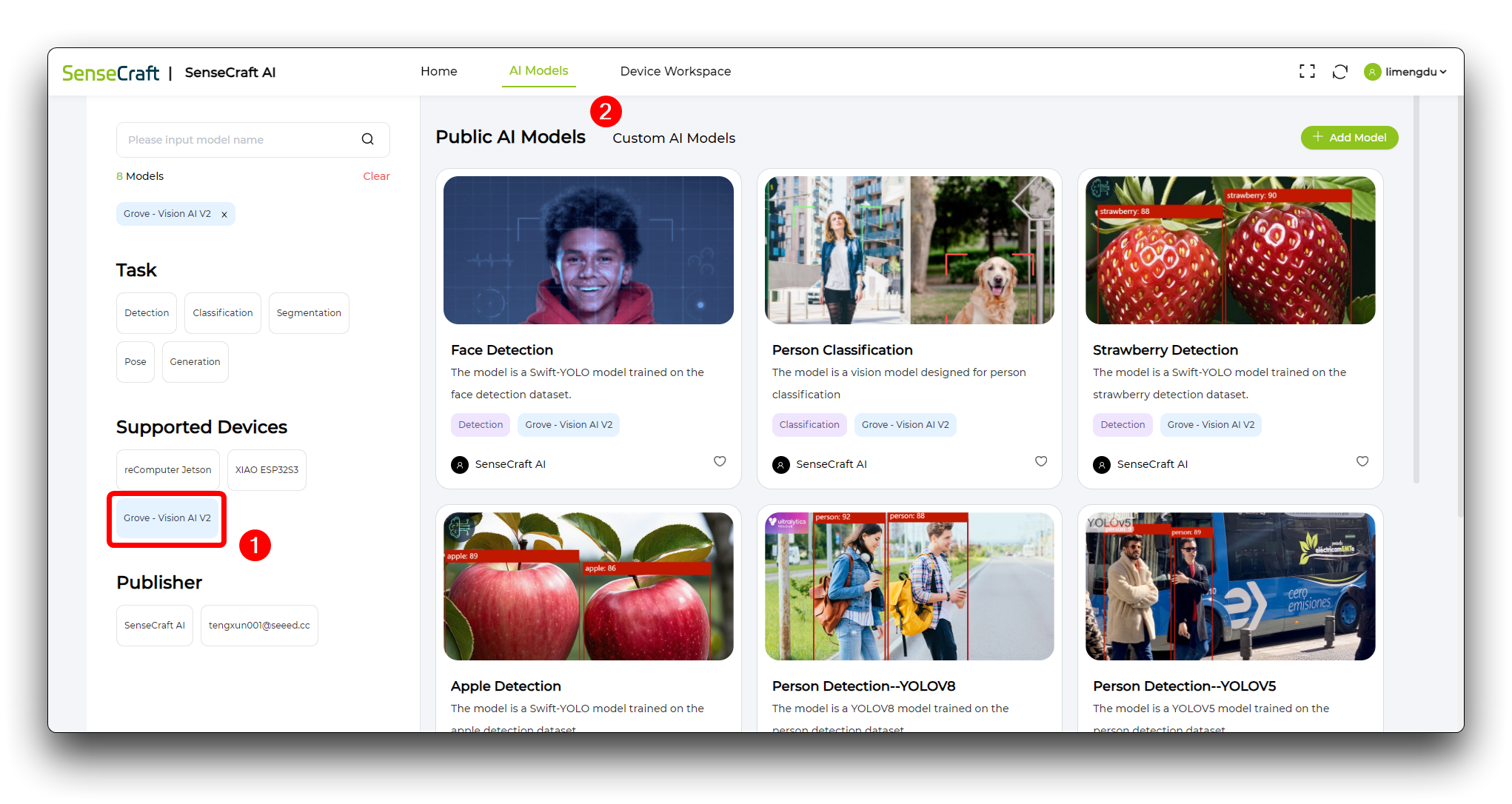Click Detection tag on Face Detection card
The image size is (1512, 804).
[x=481, y=425]
